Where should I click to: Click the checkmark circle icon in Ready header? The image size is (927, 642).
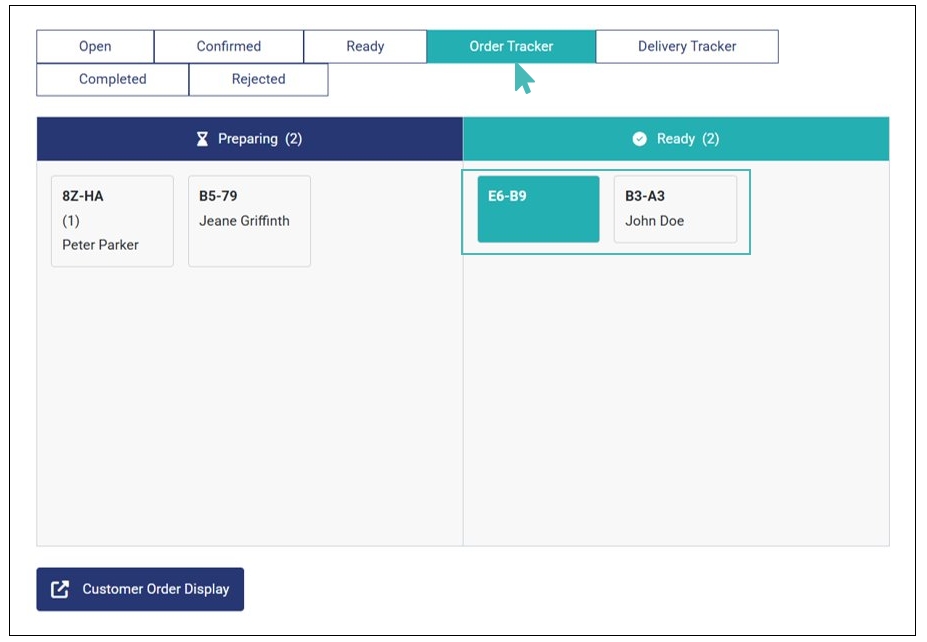coord(640,139)
